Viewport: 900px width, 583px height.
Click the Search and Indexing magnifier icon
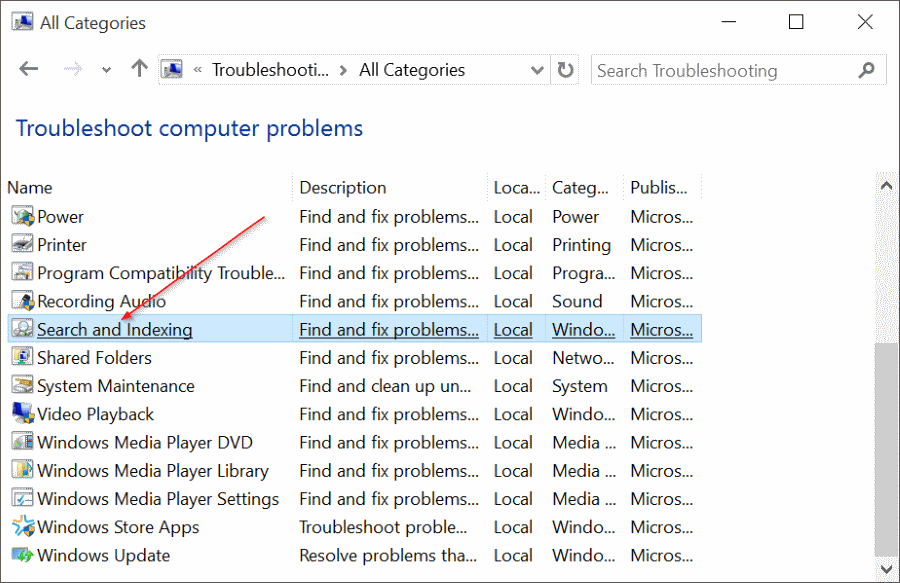coord(23,329)
